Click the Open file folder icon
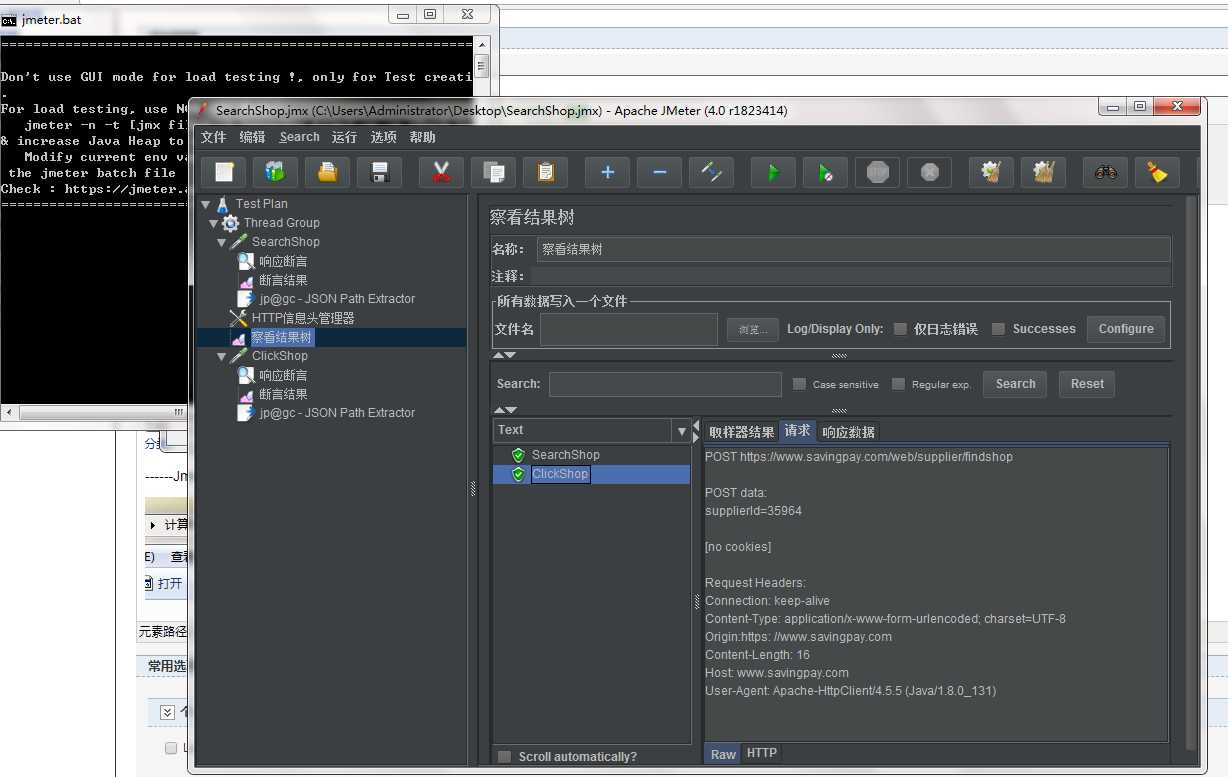1228x777 pixels. (x=327, y=172)
